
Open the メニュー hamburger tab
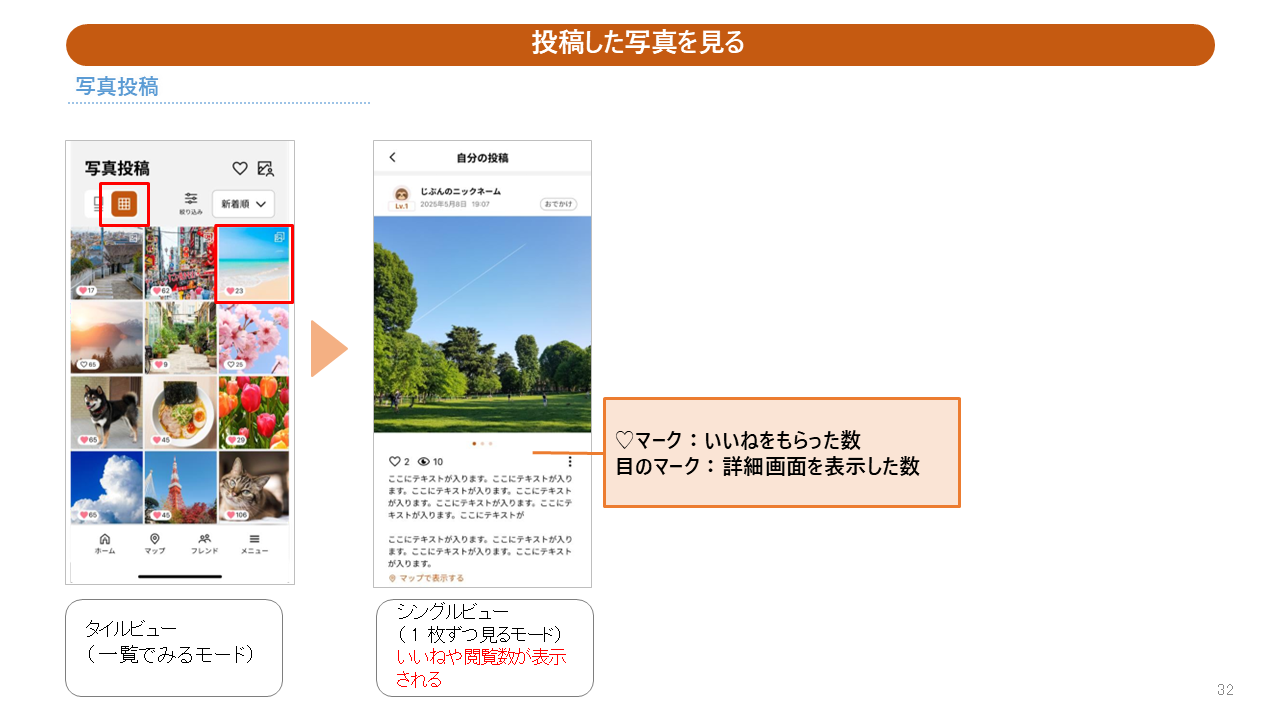tap(254, 544)
